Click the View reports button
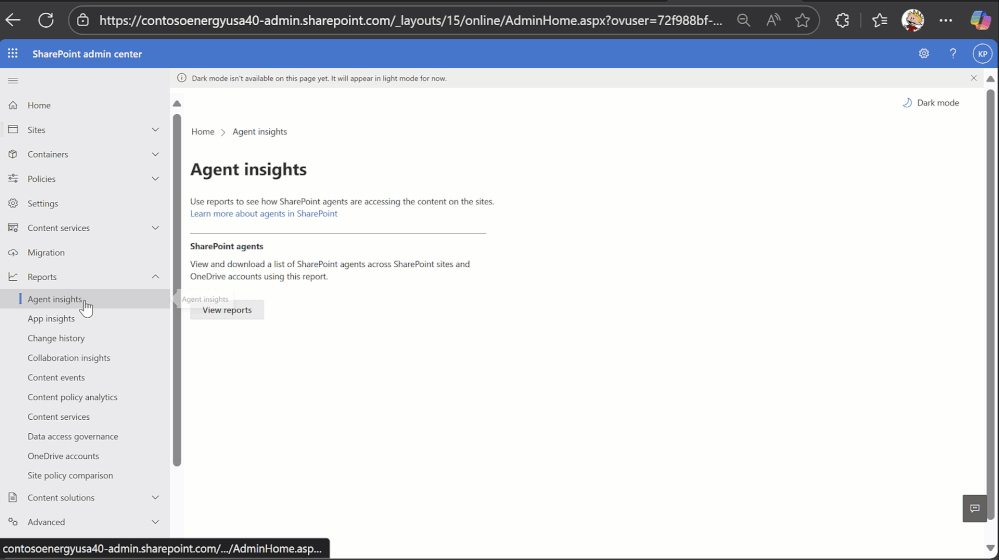Viewport: 999px width, 560px height. pos(227,310)
